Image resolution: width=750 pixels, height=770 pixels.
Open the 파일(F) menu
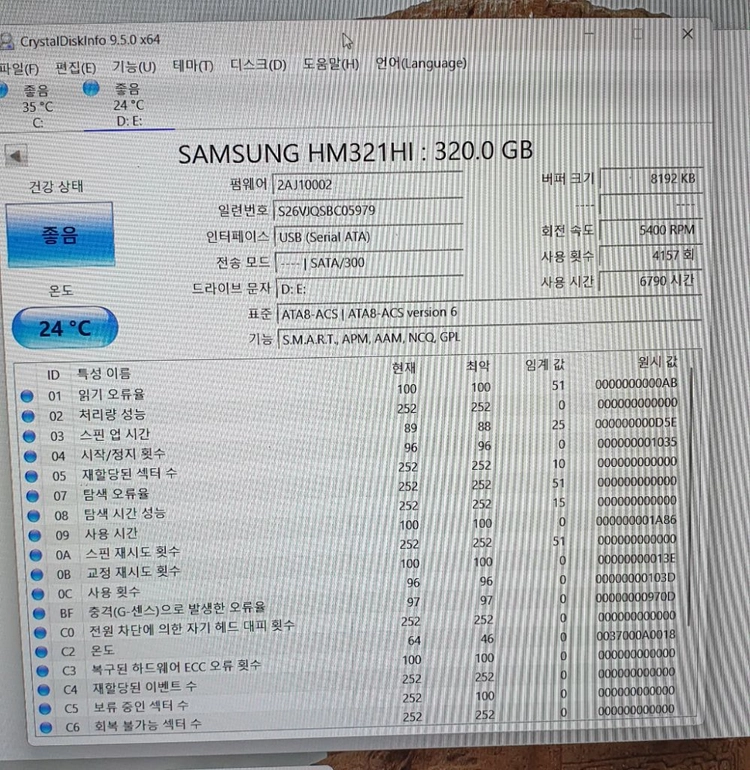click(x=19, y=69)
